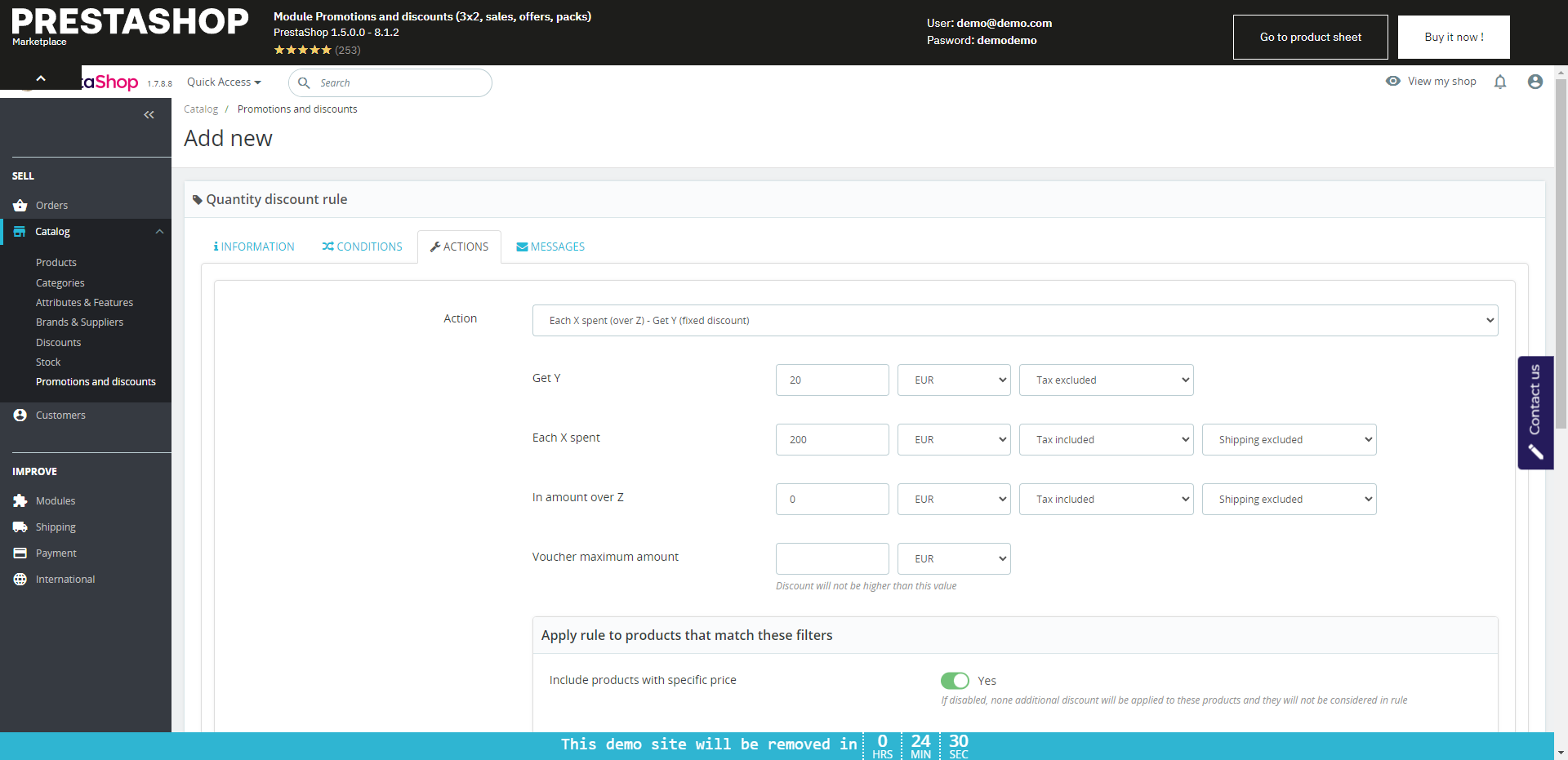Click the Customers person icon
Viewport: 1568px width, 760px height.
20,416
